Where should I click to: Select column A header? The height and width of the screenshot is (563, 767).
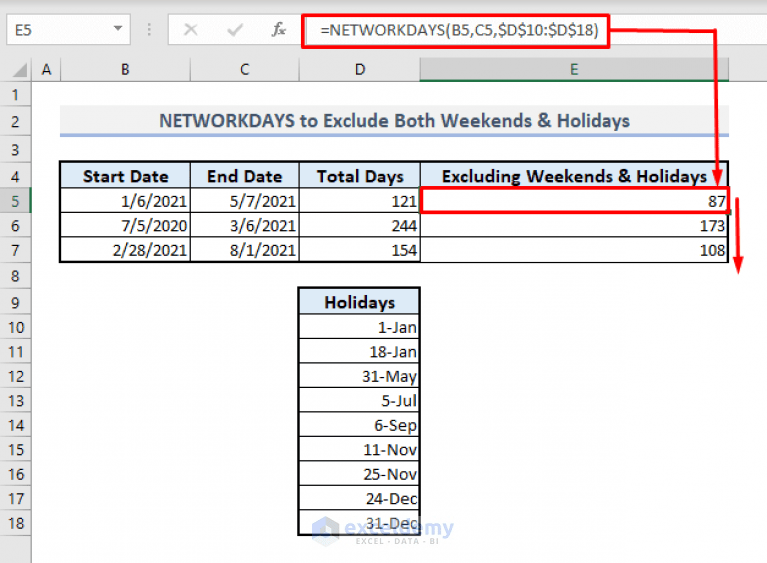coord(46,69)
